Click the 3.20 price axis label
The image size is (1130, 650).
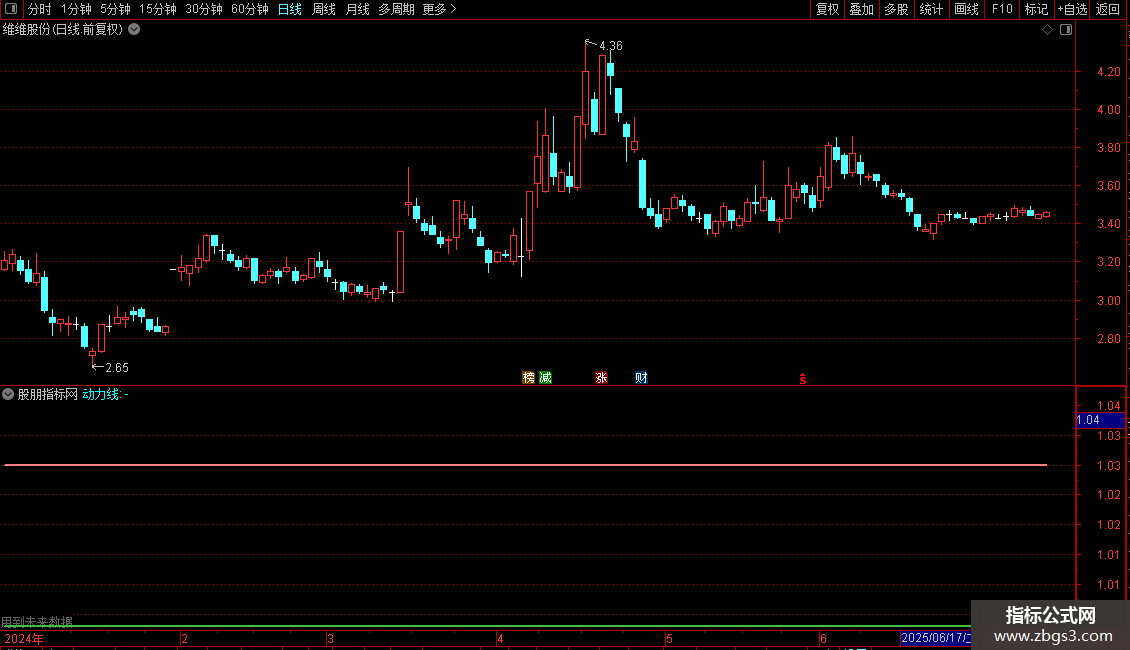coord(1108,262)
